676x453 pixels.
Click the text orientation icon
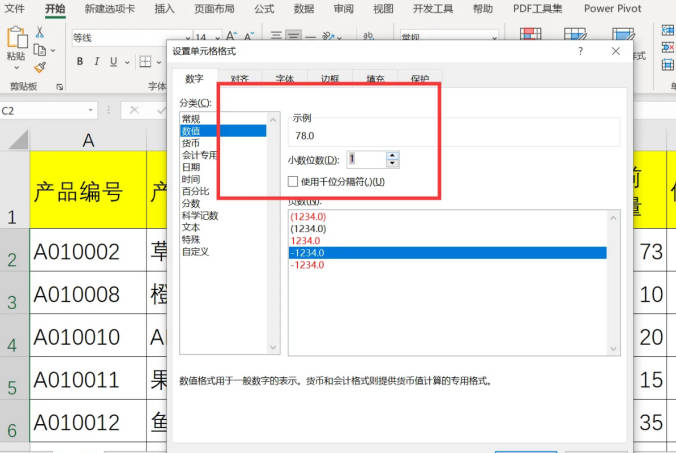(x=328, y=36)
